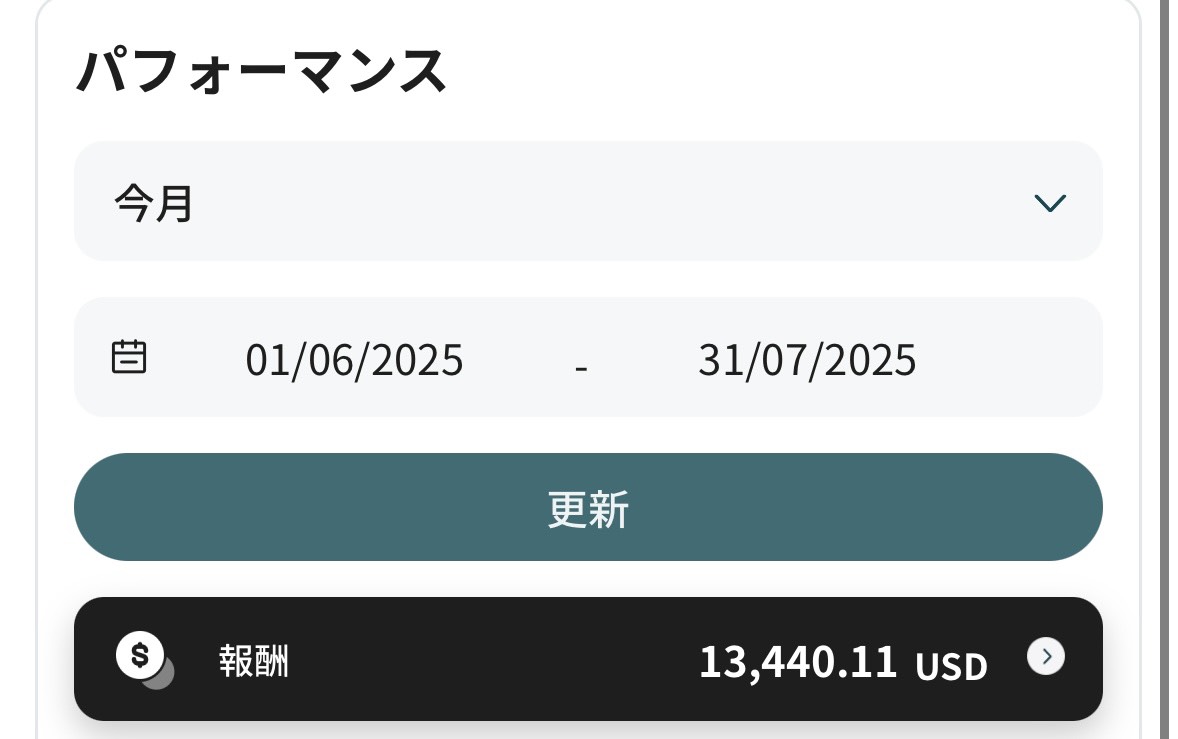Select the start date 01/06/2025
Viewport: 1178px width, 739px height.
coord(354,360)
